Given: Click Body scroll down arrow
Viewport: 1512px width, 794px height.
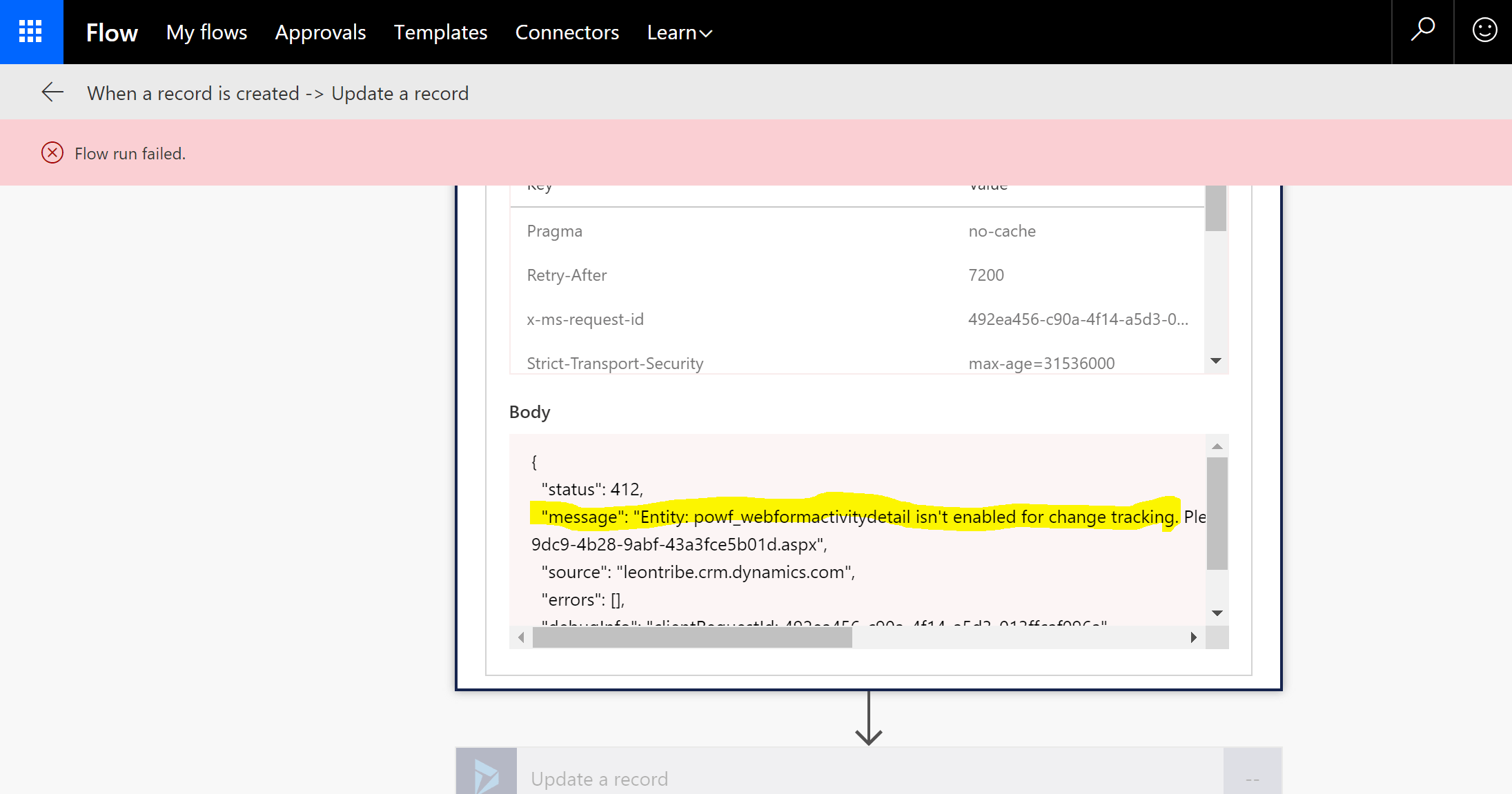Looking at the screenshot, I should pos(1217,613).
